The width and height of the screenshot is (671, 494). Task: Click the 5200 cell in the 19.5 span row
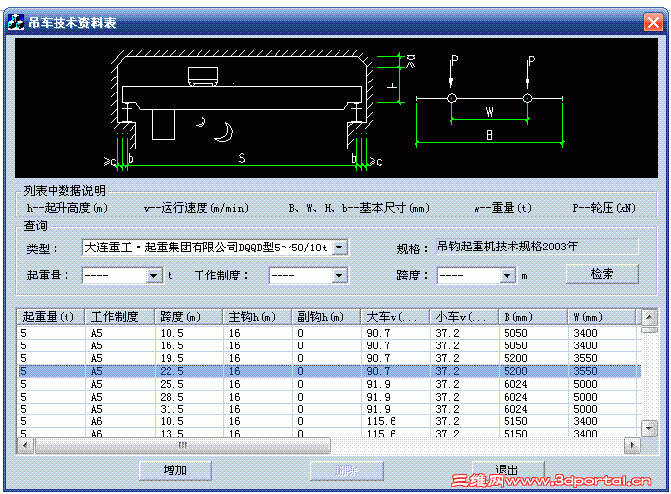pyautogui.click(x=516, y=358)
